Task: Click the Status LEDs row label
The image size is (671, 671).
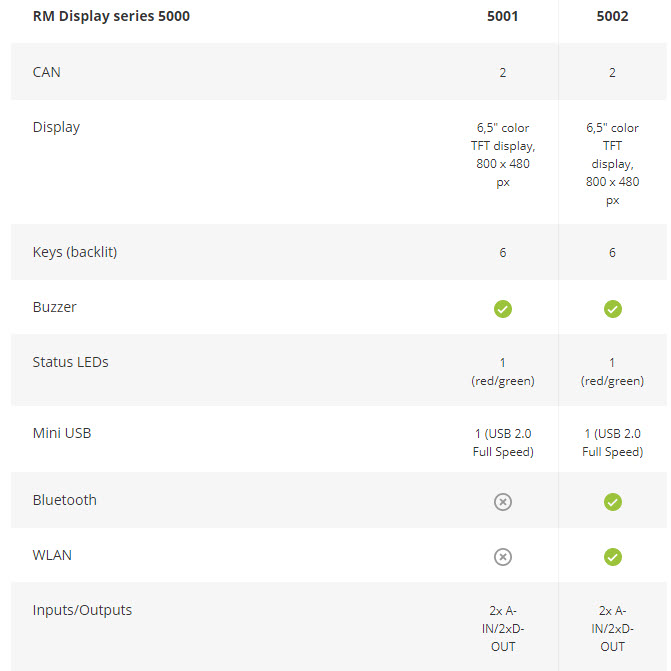Action: [x=71, y=362]
